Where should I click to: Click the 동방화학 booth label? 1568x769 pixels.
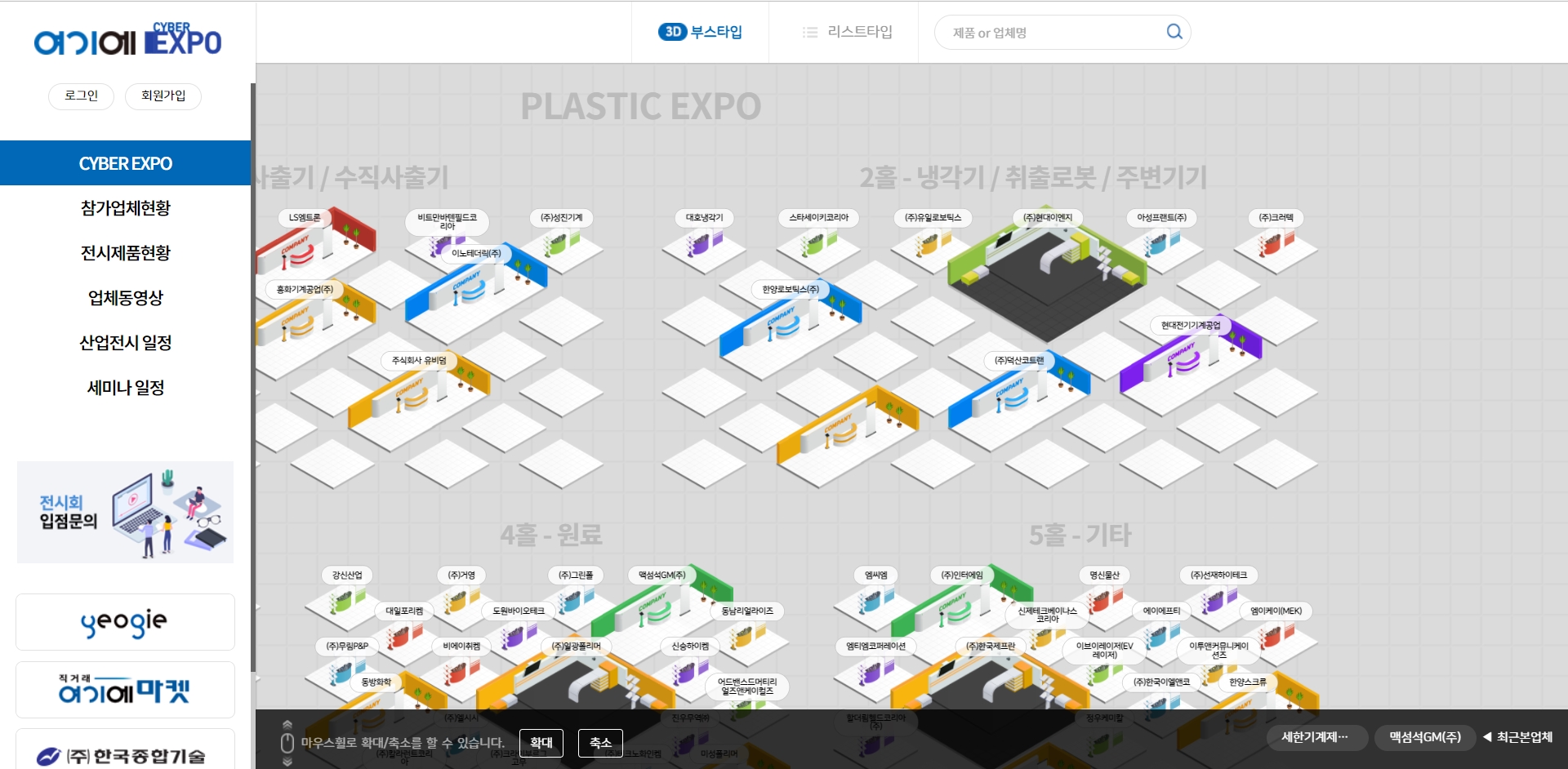tap(376, 682)
